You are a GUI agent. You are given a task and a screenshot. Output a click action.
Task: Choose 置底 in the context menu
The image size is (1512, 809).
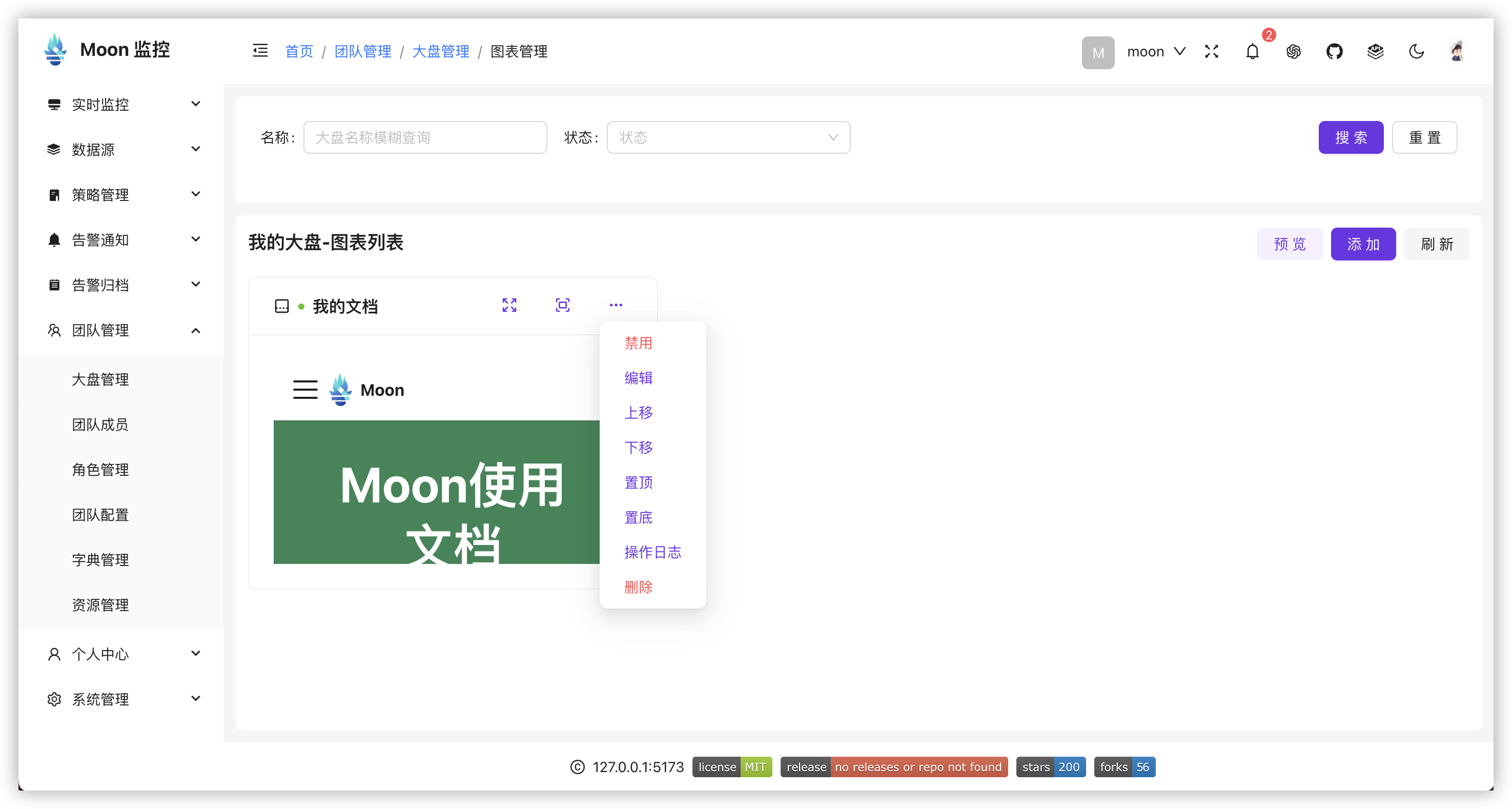click(x=638, y=517)
